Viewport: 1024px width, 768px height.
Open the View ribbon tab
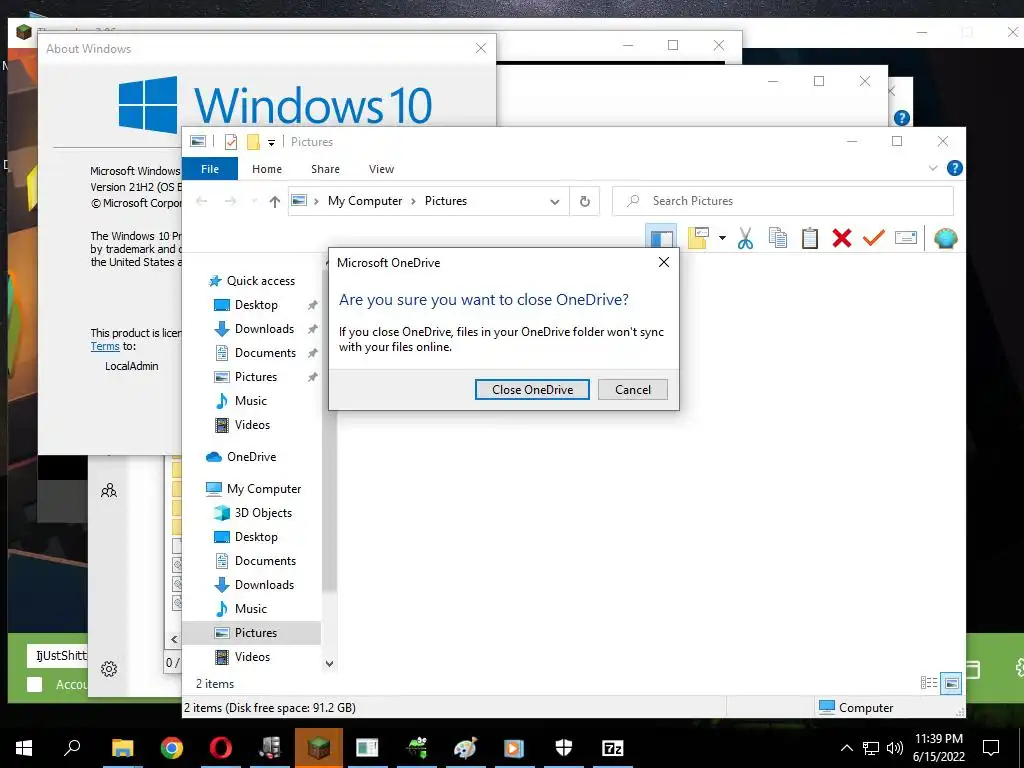381,168
